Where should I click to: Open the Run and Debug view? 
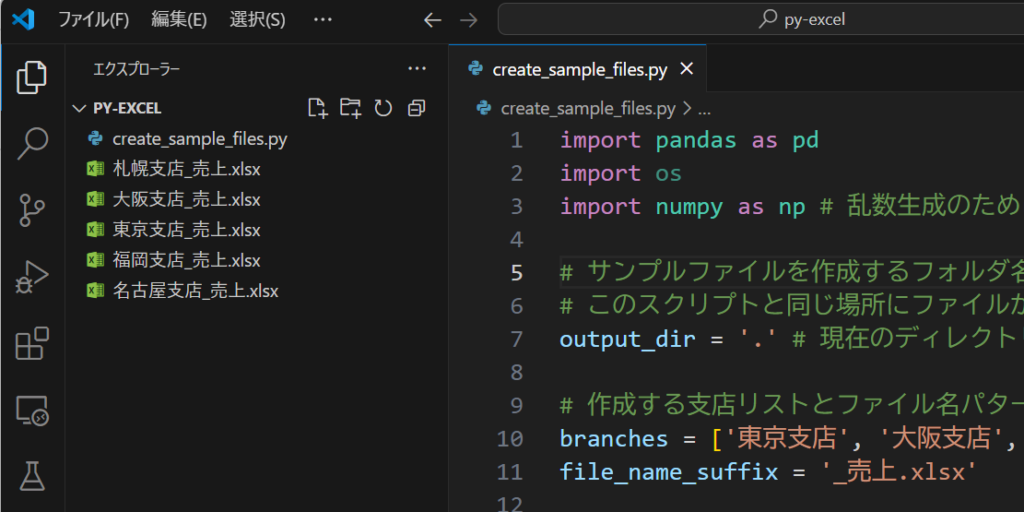click(x=32, y=277)
